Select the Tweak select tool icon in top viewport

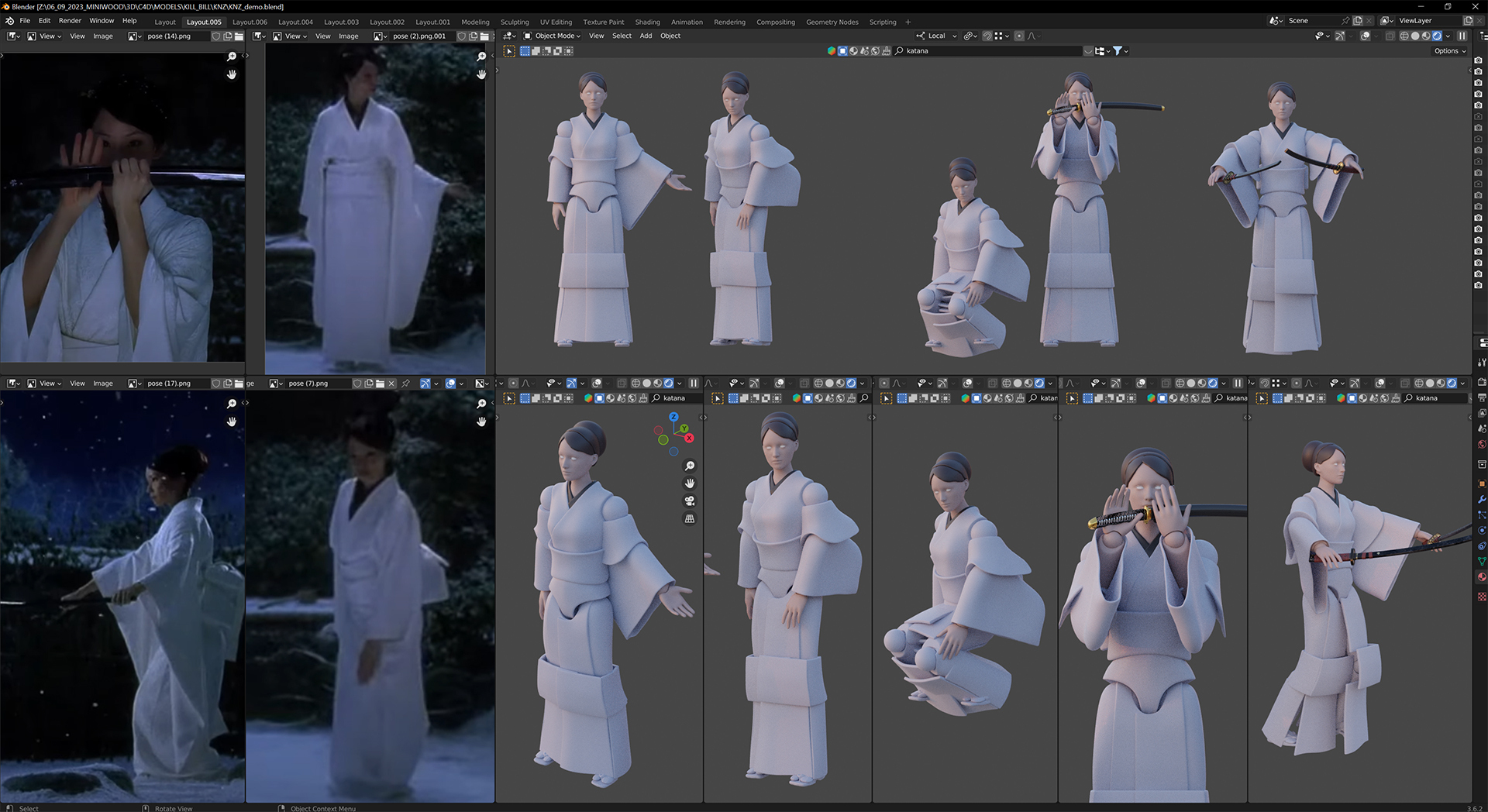tap(509, 51)
